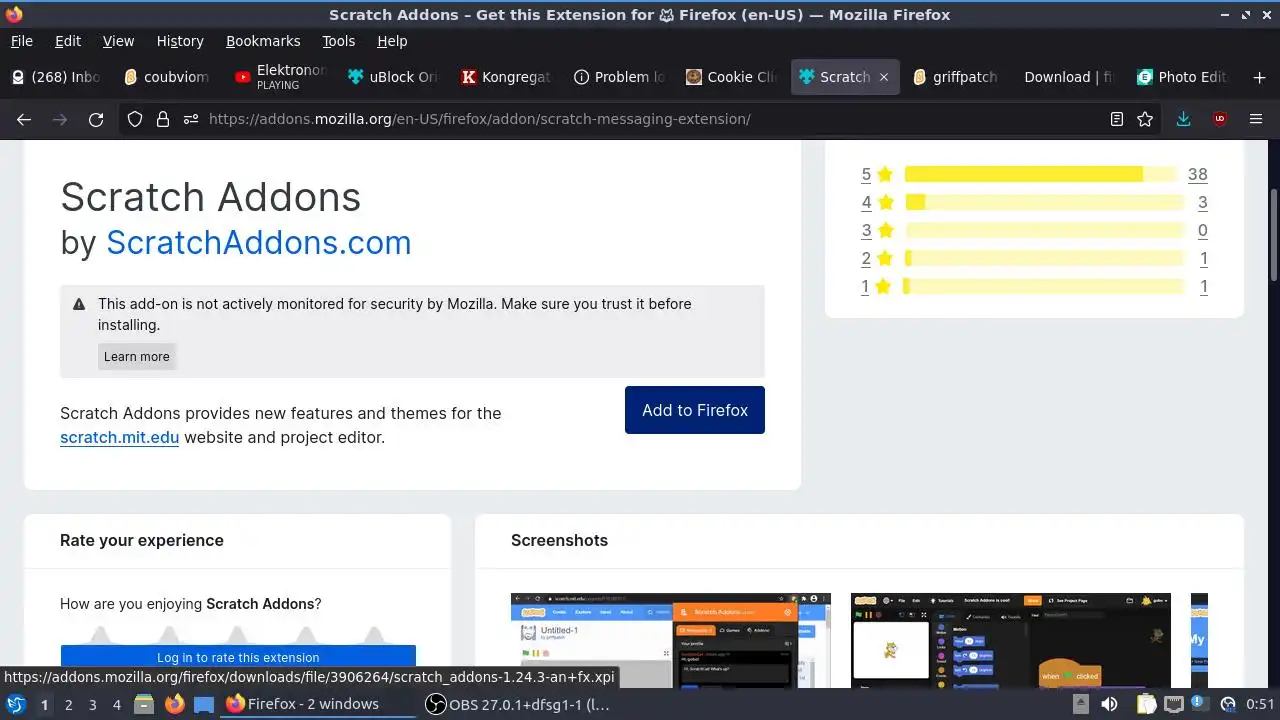Screen dimensions: 1280x720
Task: Close the Scratch Addons tab
Action: pyautogui.click(x=883, y=77)
